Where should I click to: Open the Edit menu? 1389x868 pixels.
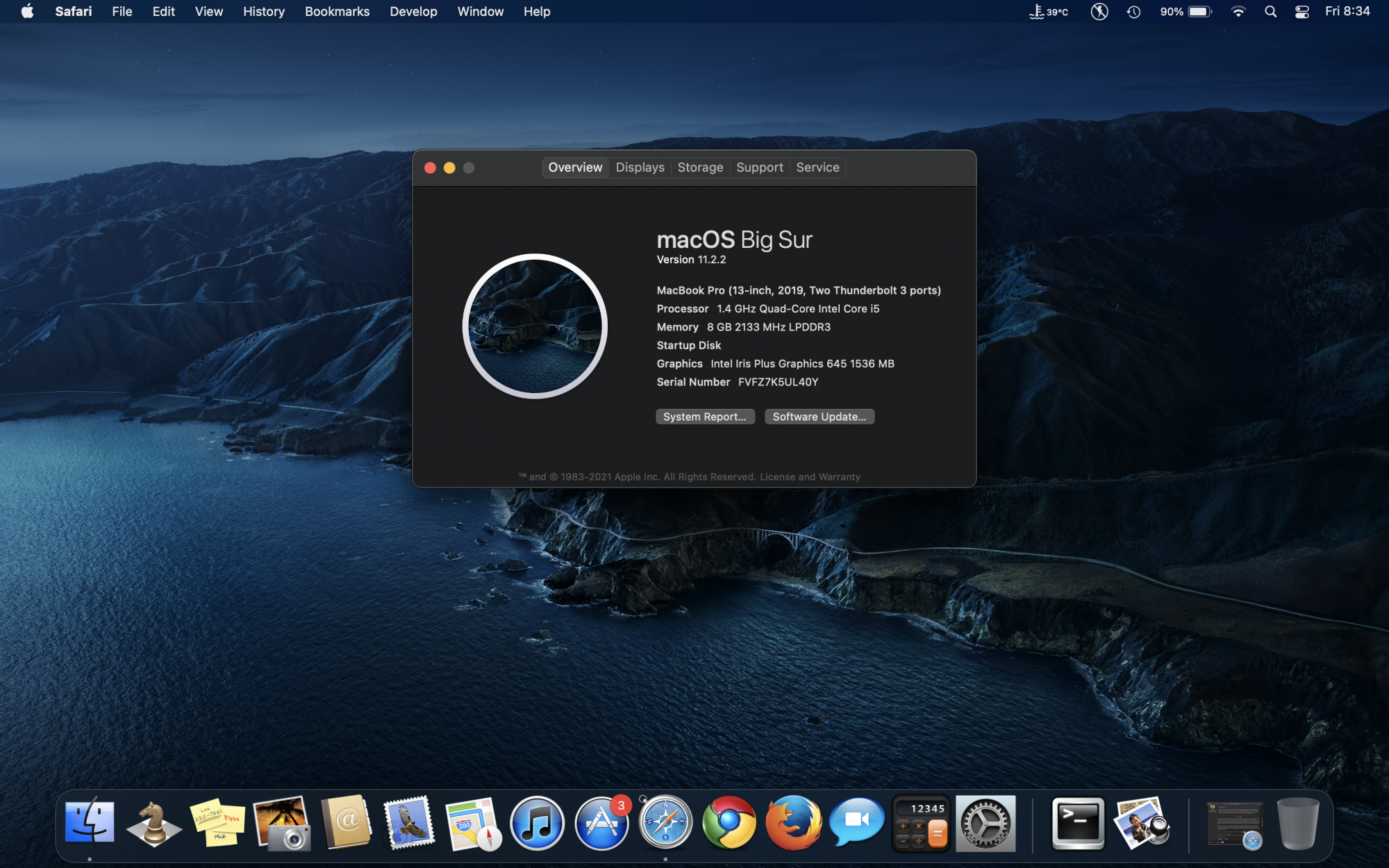(164, 11)
